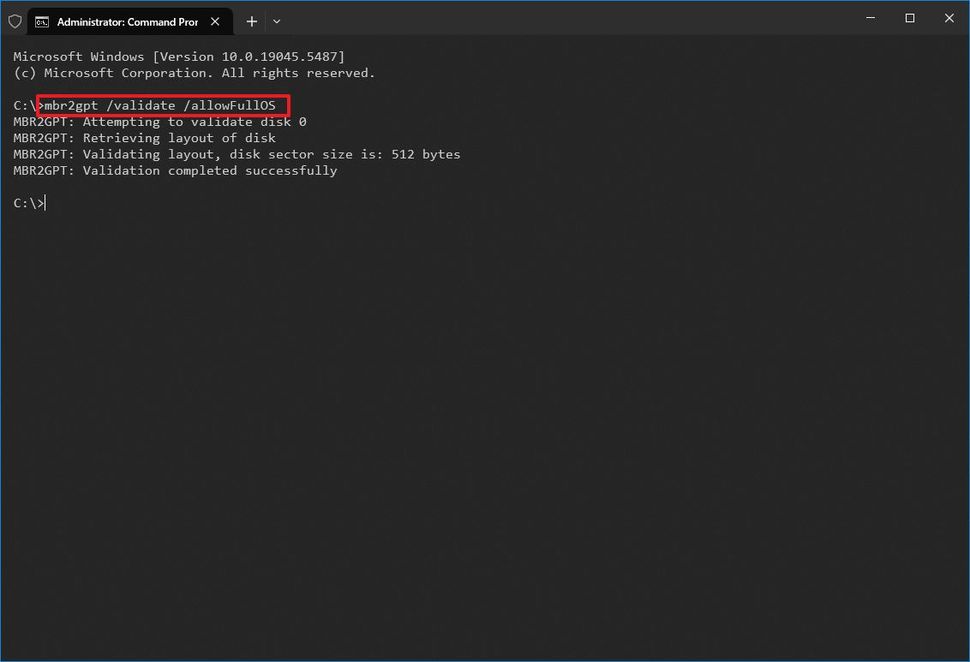Click the admin shield icon in the title bar
This screenshot has height=662, width=970.
15,20
